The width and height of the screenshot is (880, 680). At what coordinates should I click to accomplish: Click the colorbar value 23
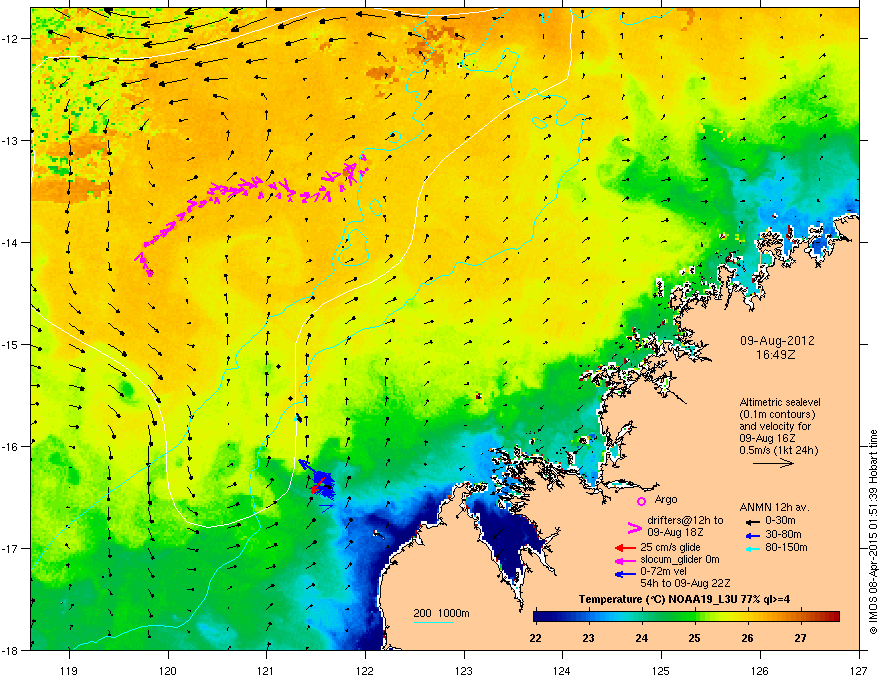pos(588,638)
